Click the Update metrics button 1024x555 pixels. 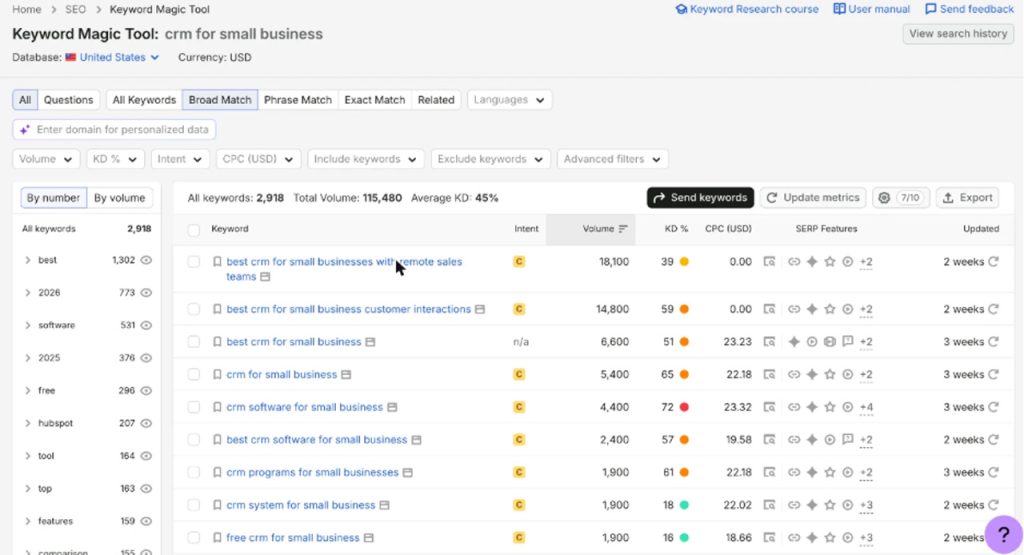tap(813, 197)
